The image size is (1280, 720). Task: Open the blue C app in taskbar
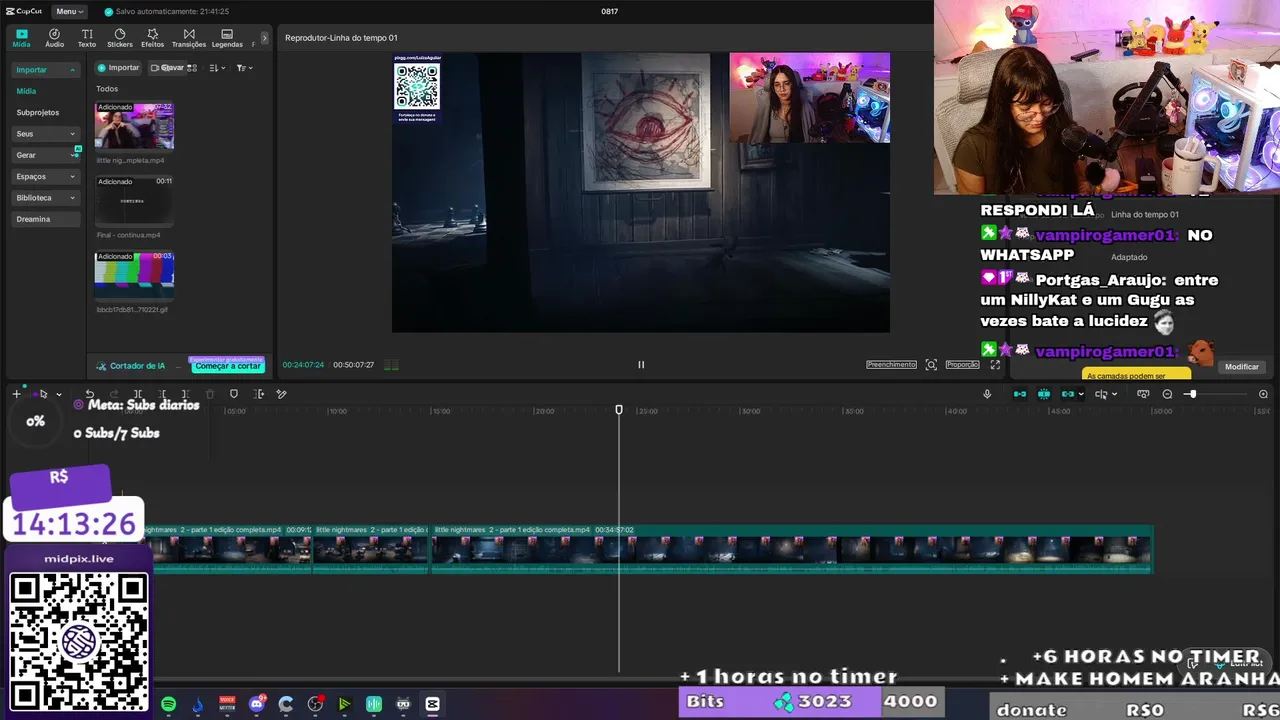pos(286,704)
